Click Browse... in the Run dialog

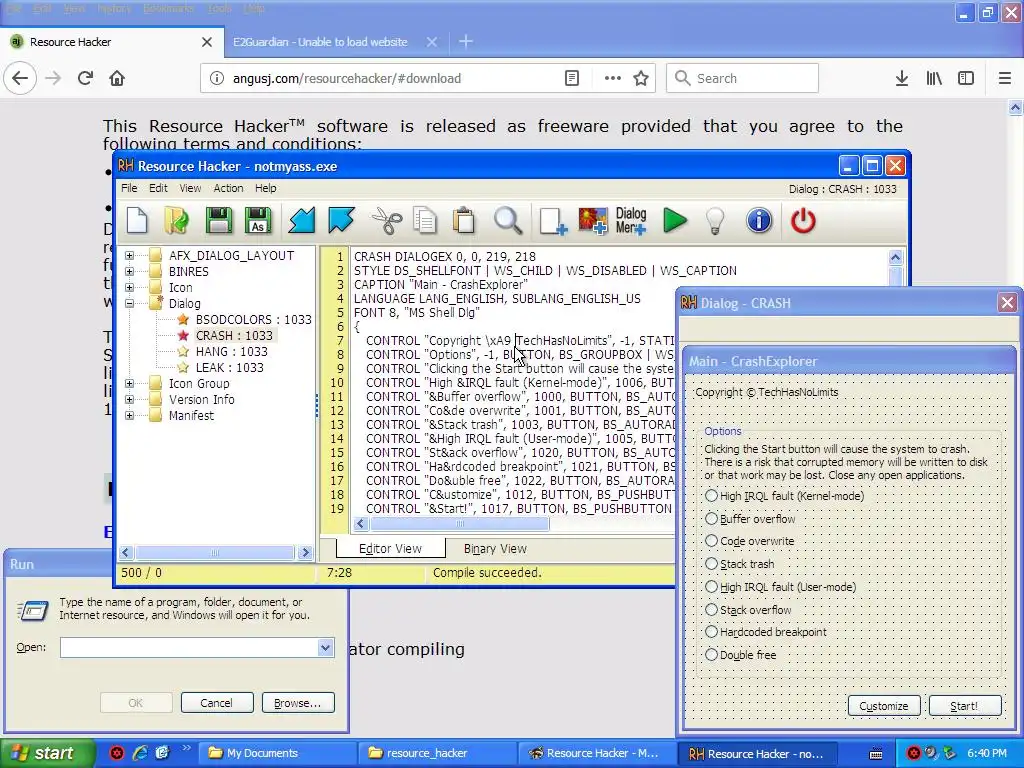pyautogui.click(x=298, y=703)
